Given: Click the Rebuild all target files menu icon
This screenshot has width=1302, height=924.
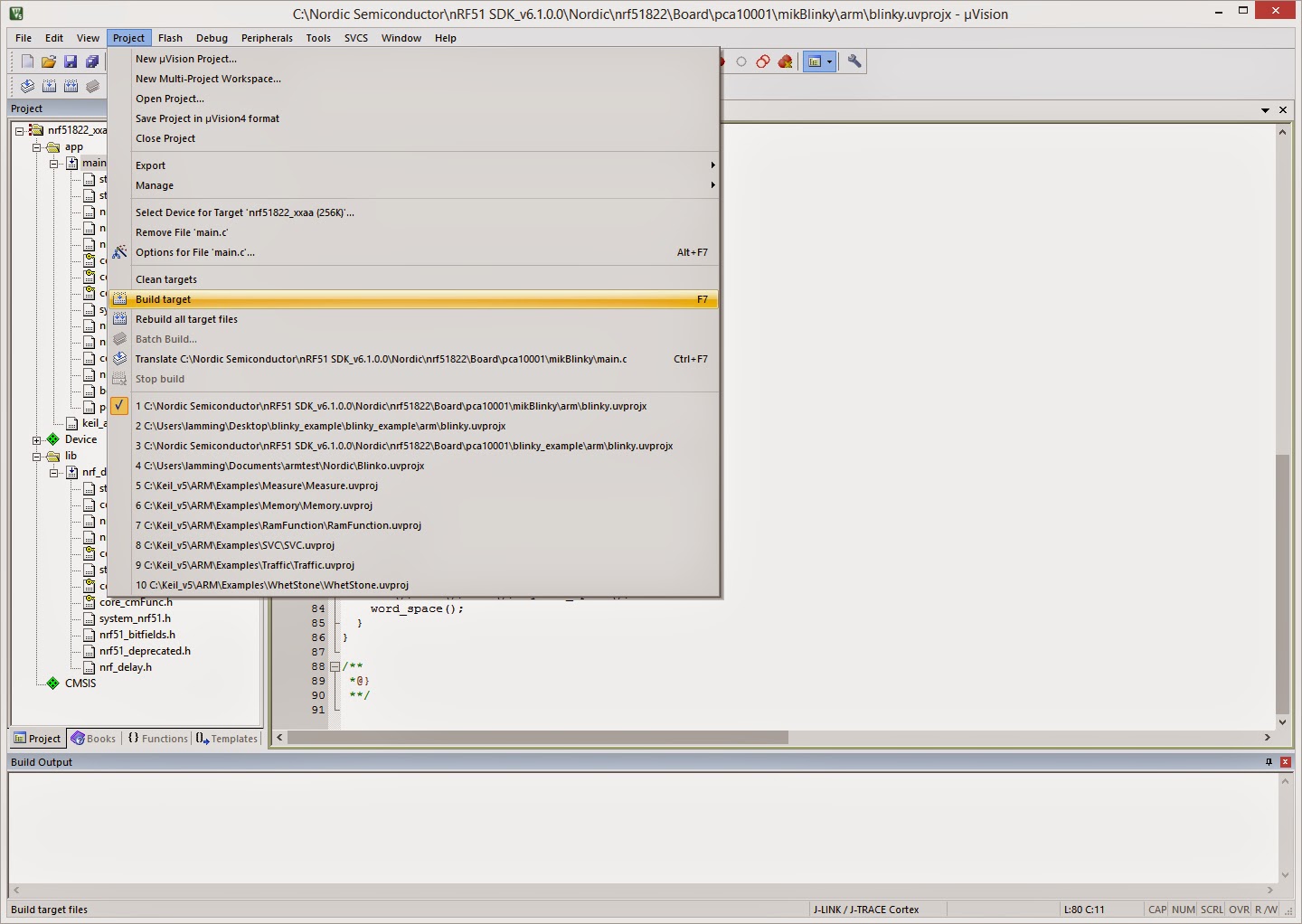Looking at the screenshot, I should [119, 319].
